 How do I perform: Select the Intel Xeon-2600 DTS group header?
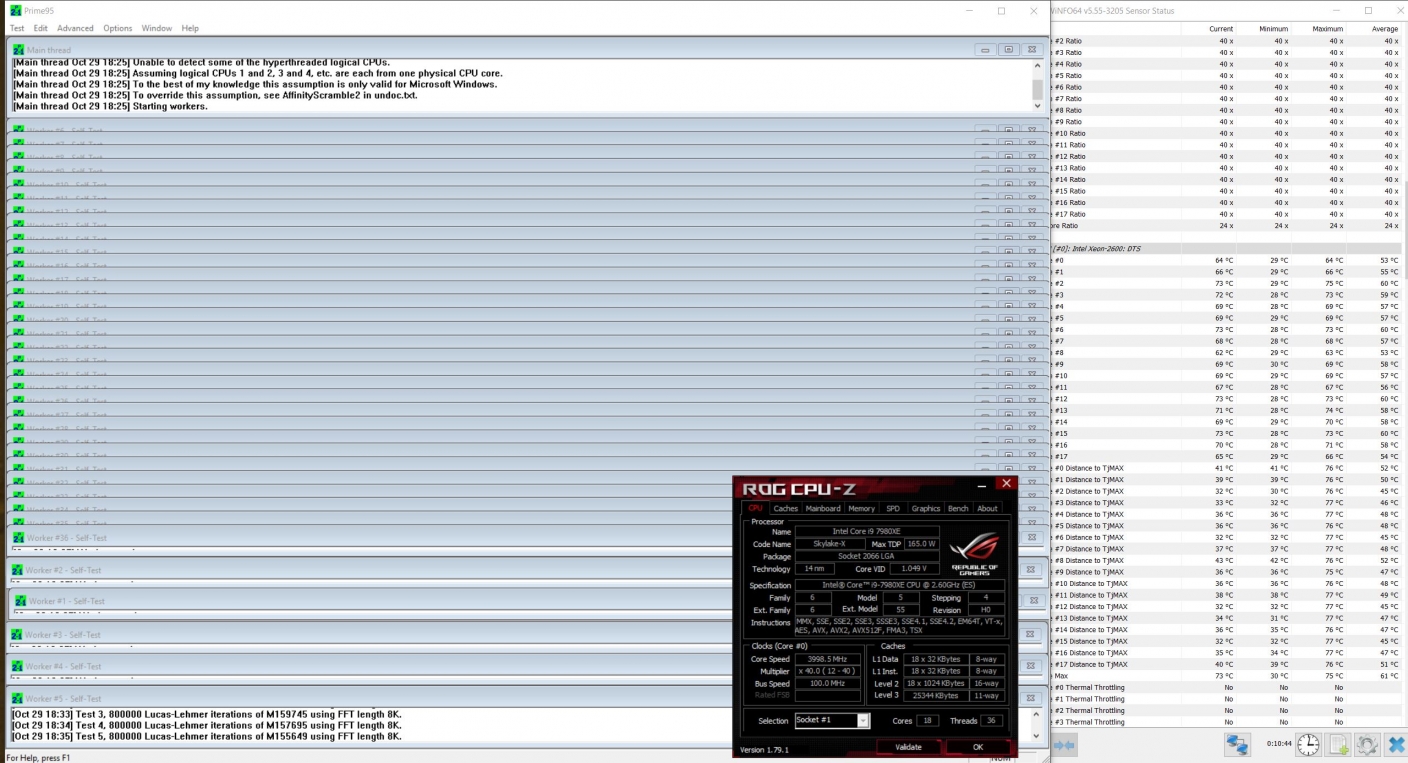click(x=1227, y=248)
